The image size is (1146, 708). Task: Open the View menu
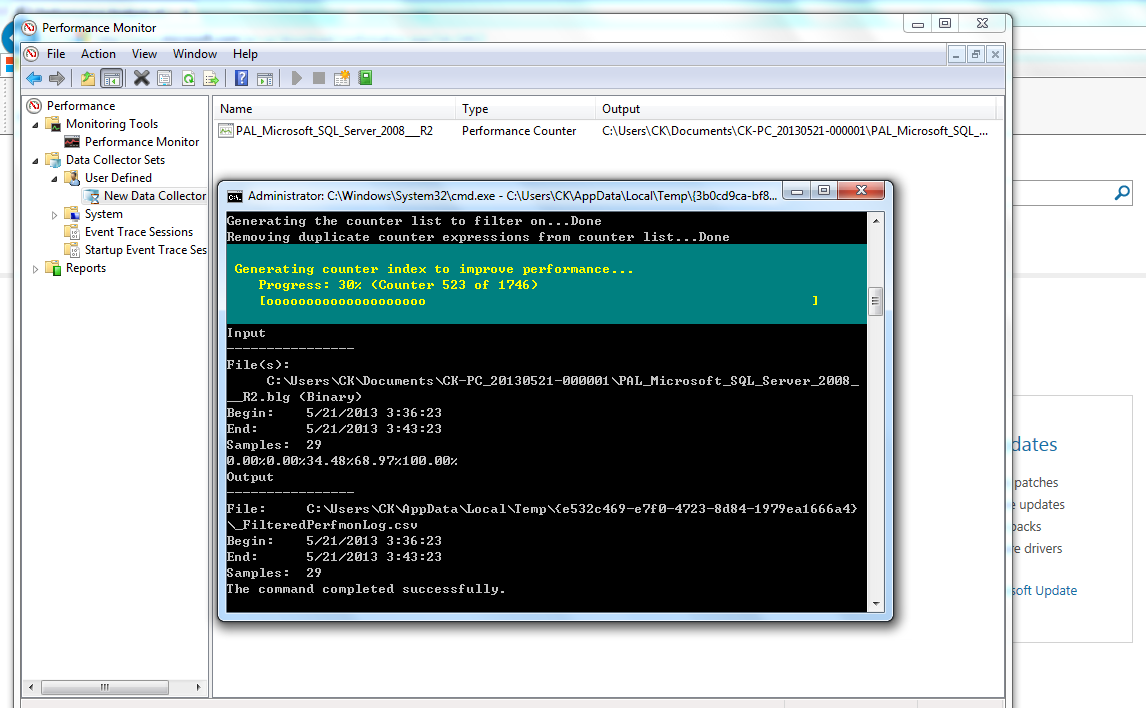tap(144, 54)
